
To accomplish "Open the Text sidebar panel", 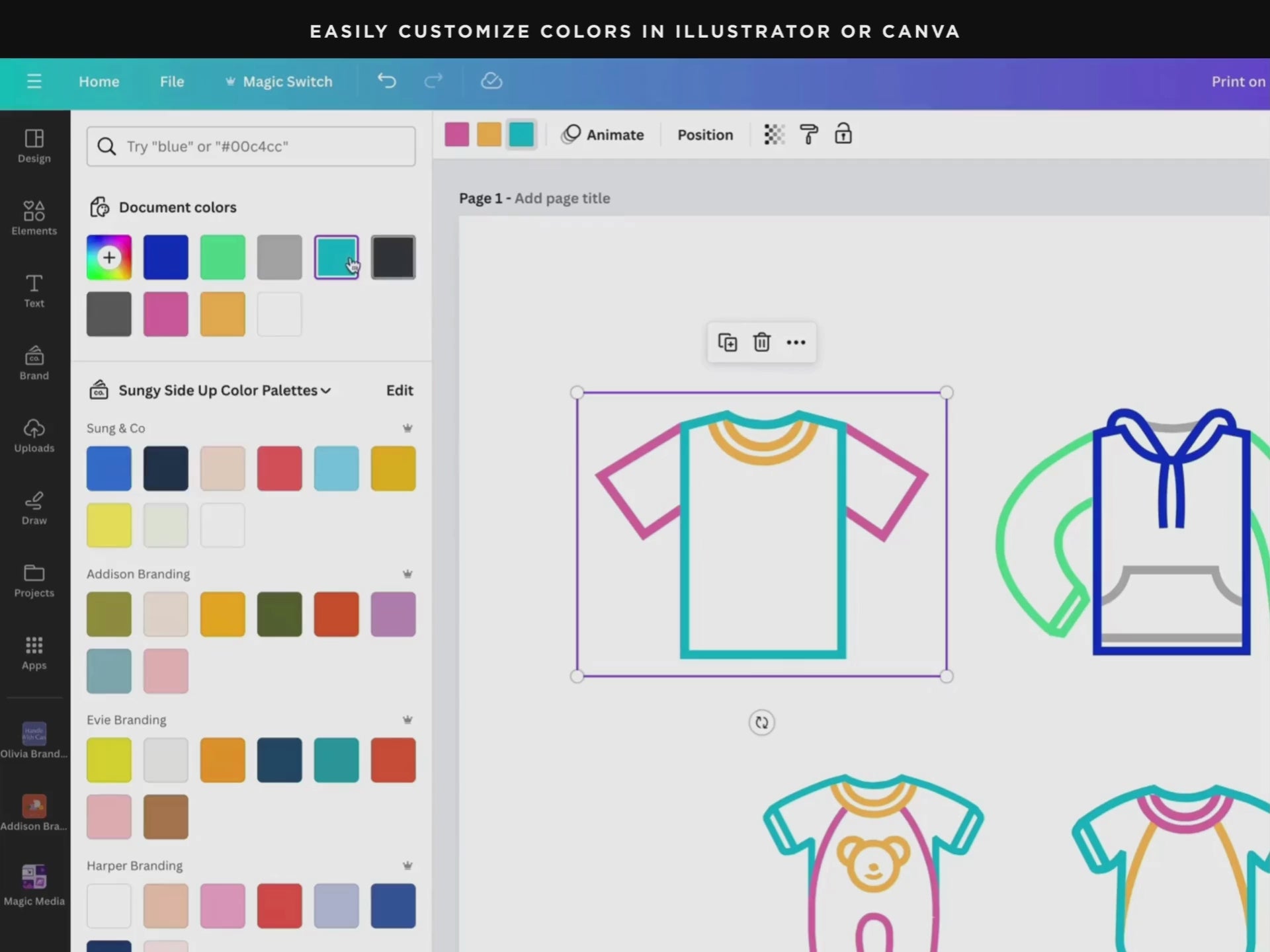I will tap(34, 291).
